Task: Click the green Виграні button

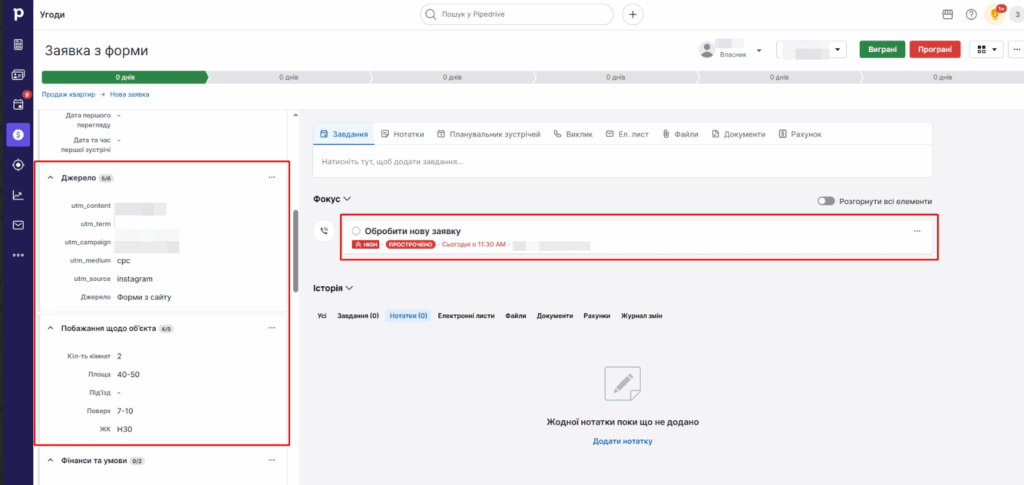Action: point(882,50)
